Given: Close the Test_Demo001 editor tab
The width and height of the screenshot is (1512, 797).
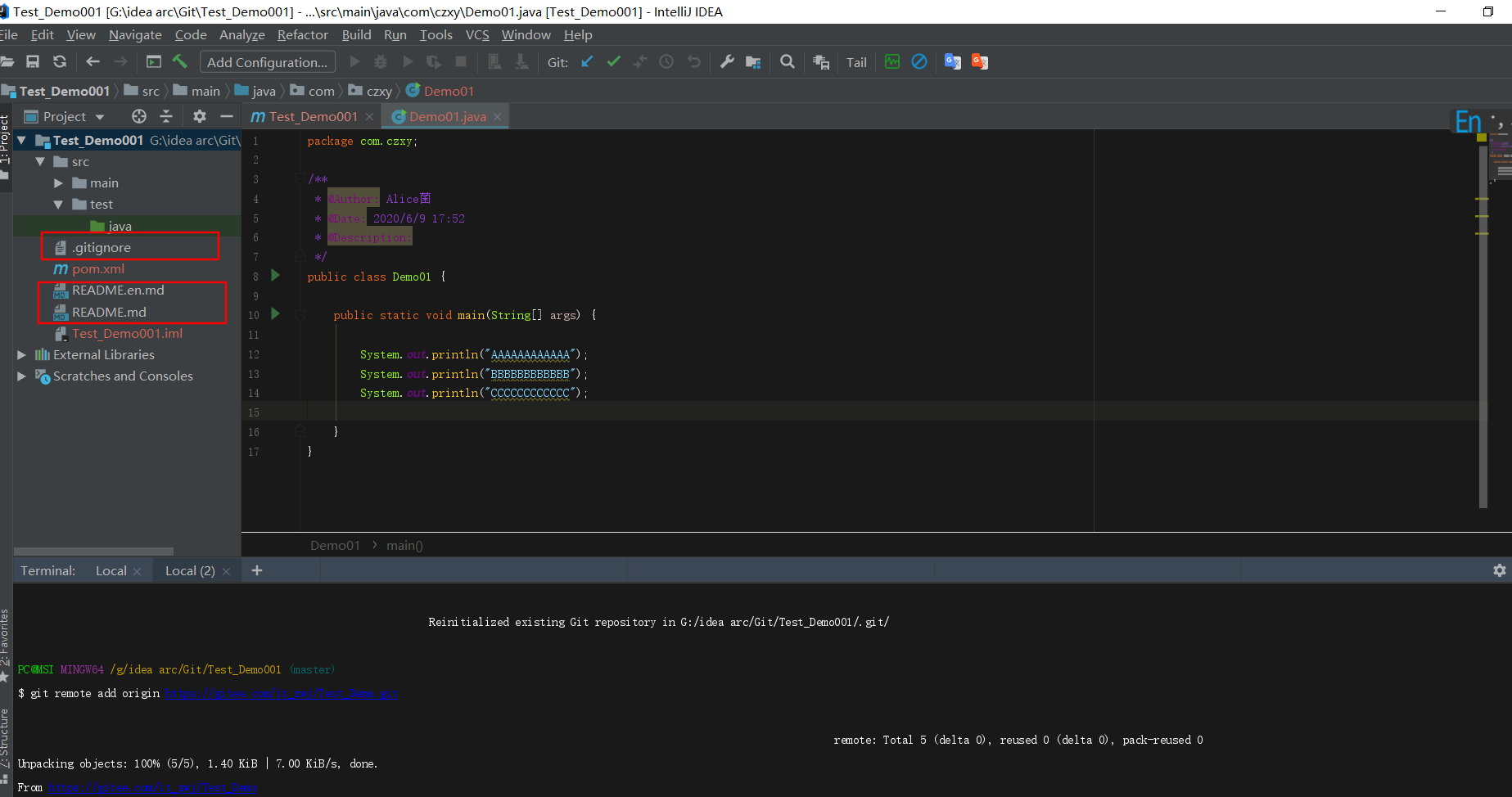Looking at the screenshot, I should [x=369, y=117].
